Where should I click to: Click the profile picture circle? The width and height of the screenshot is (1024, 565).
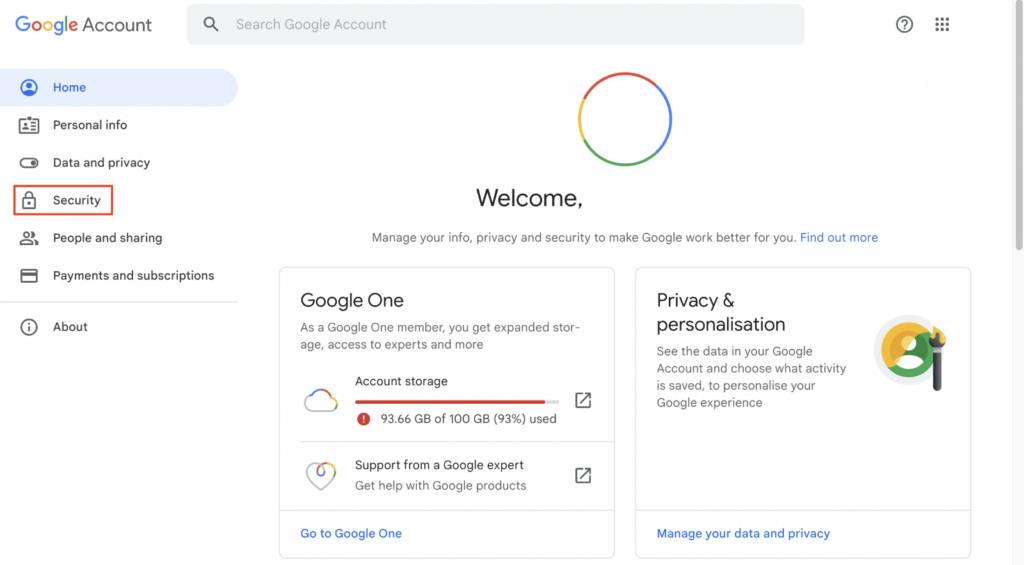point(625,119)
